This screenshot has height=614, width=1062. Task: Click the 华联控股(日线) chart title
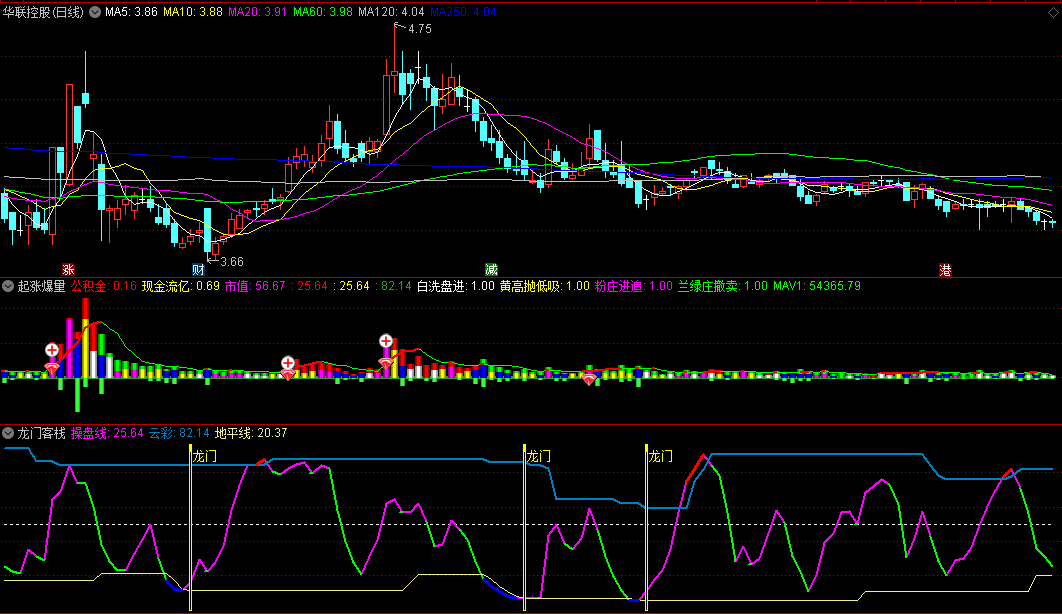[x=43, y=12]
